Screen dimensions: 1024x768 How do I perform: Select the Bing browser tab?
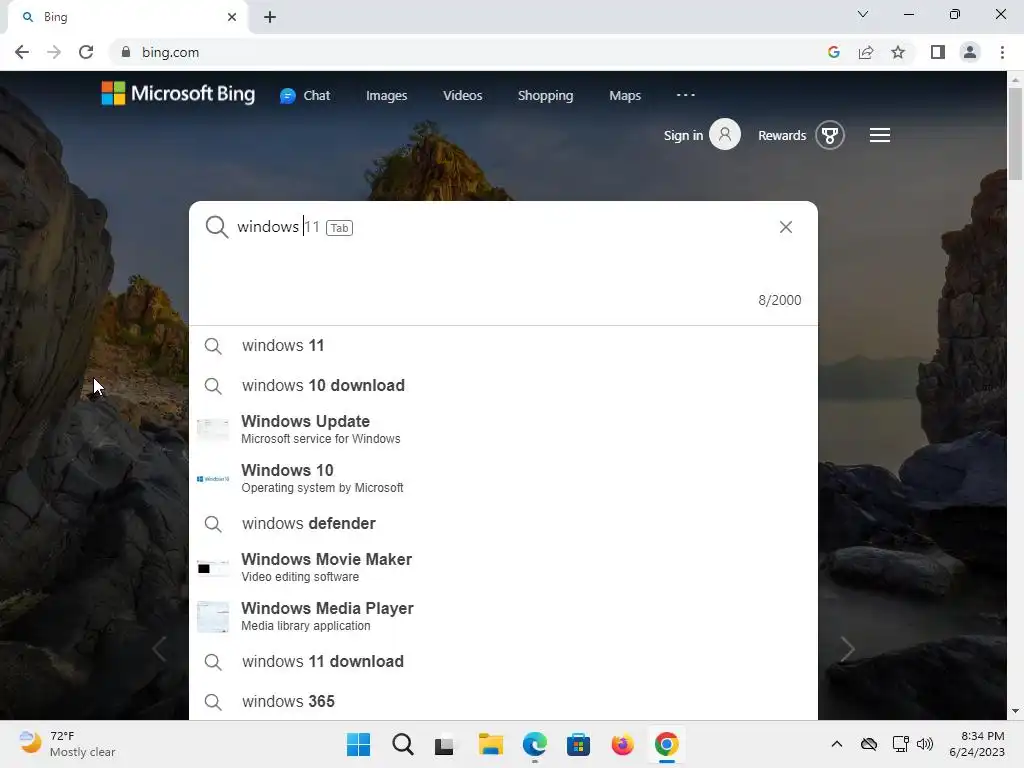click(127, 17)
